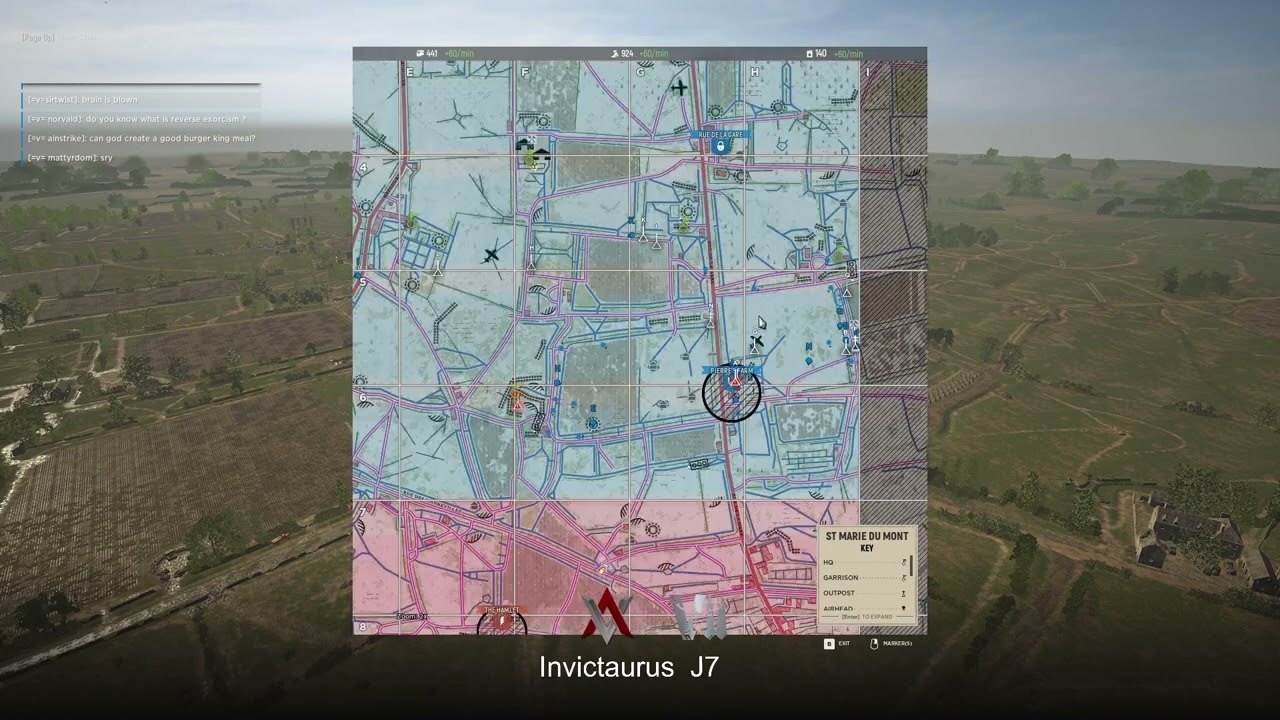The width and height of the screenshot is (1280, 720).
Task: Click The Hamlet sector icon
Action: pyautogui.click(x=501, y=621)
